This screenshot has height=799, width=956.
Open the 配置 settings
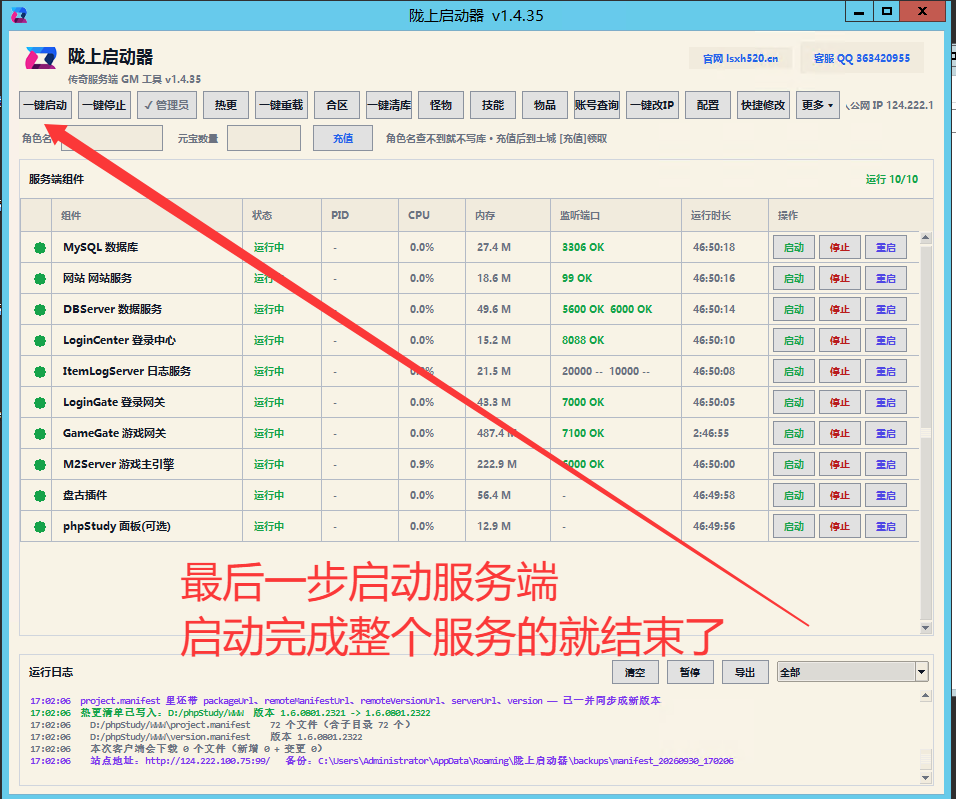pos(708,105)
